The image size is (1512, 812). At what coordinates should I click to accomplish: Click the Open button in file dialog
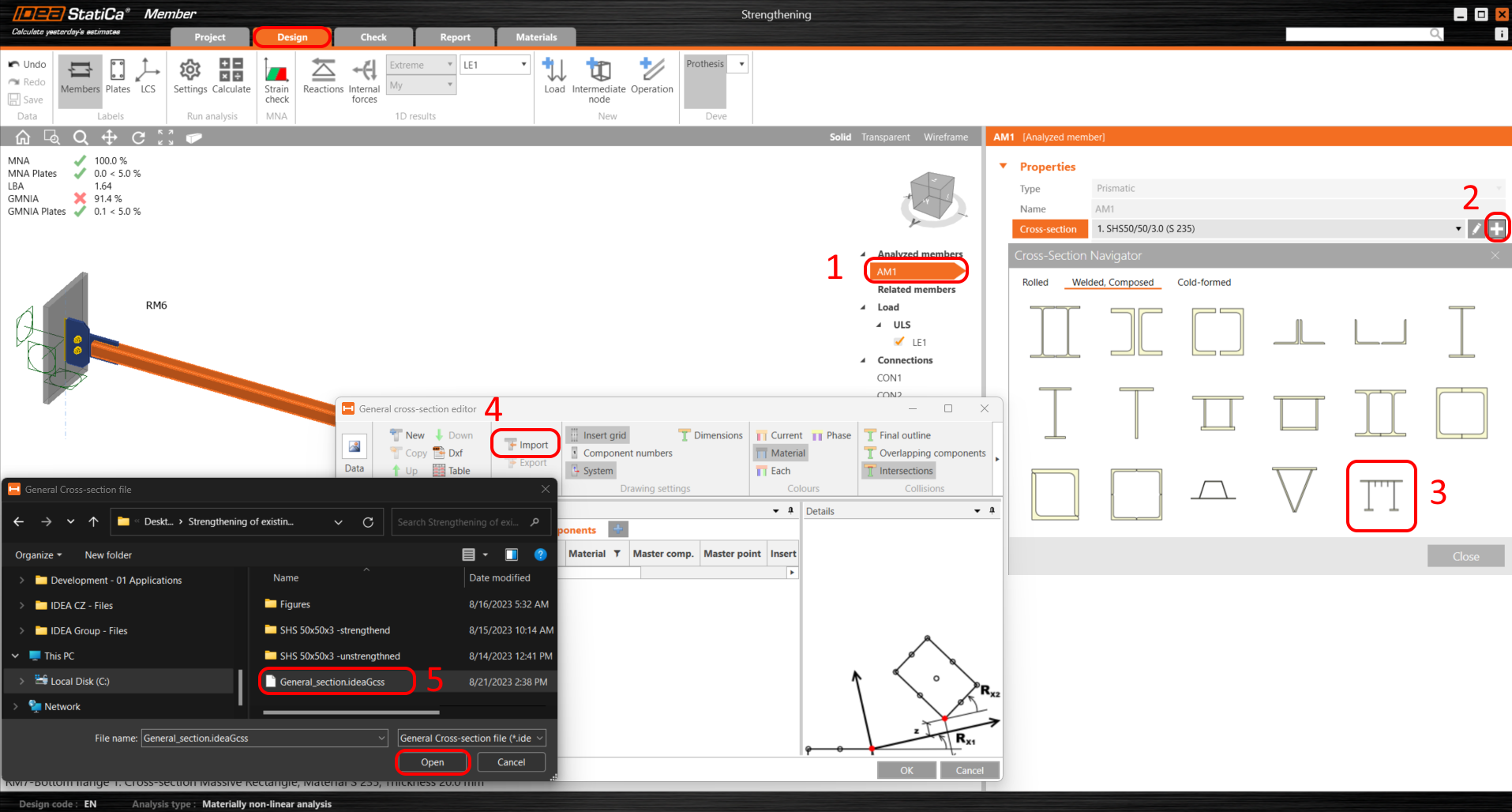click(x=432, y=762)
